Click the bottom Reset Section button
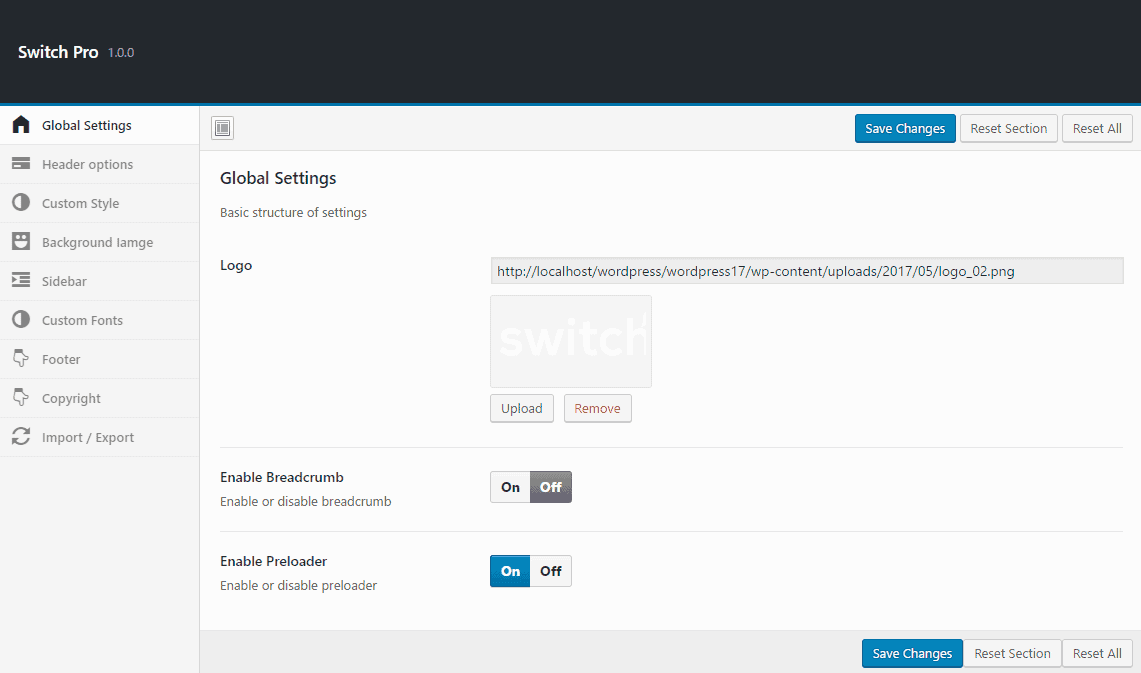This screenshot has height=673, width=1141. (1012, 653)
